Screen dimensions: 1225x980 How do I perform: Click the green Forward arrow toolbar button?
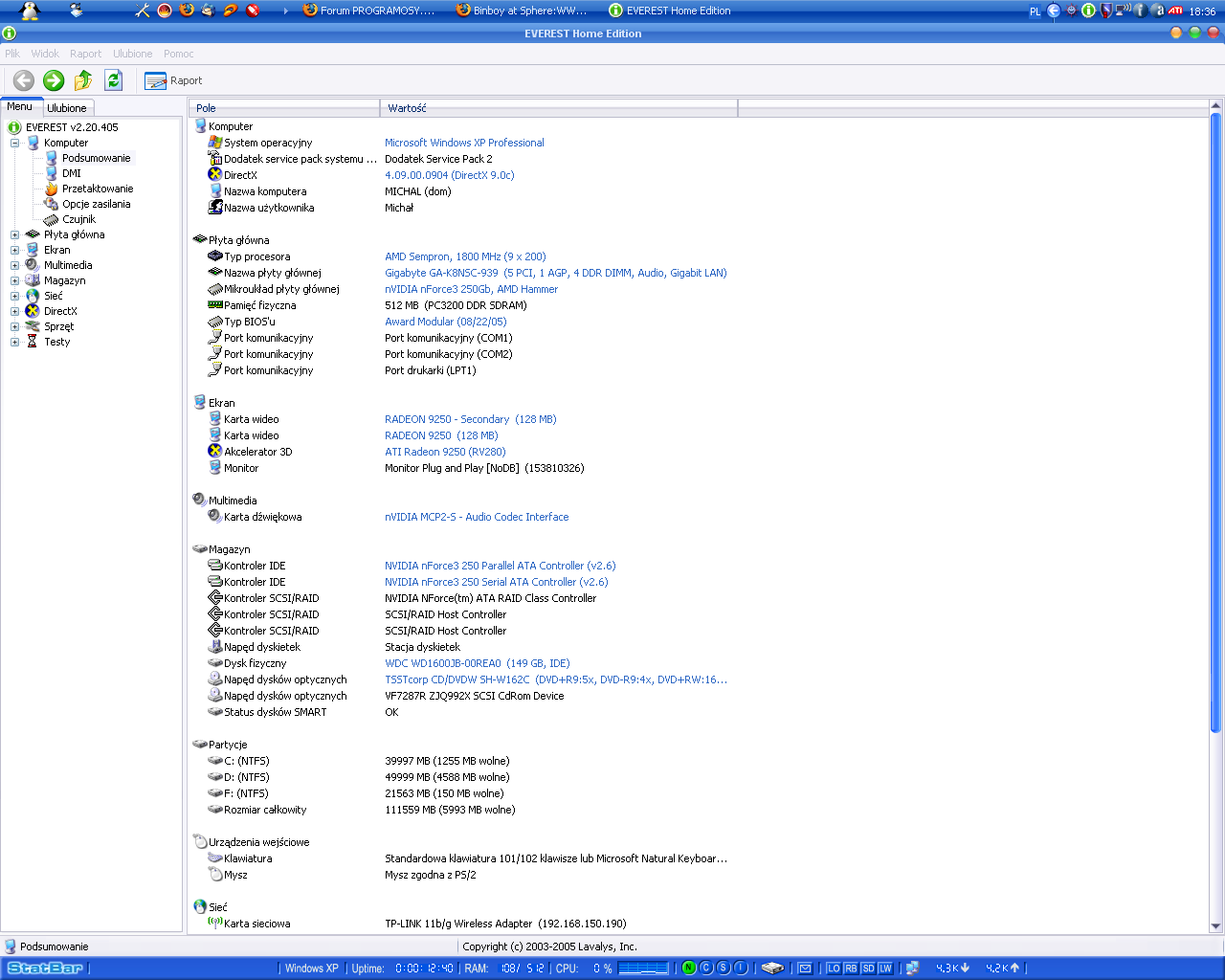54,80
